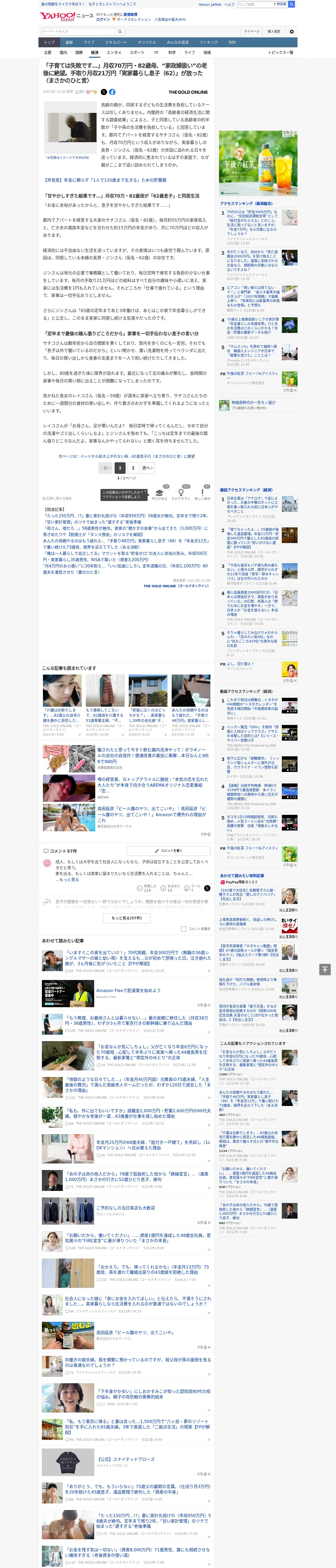This screenshot has width=336, height=1568.
Task: Click the ログイン link
Action: click(x=103, y=20)
